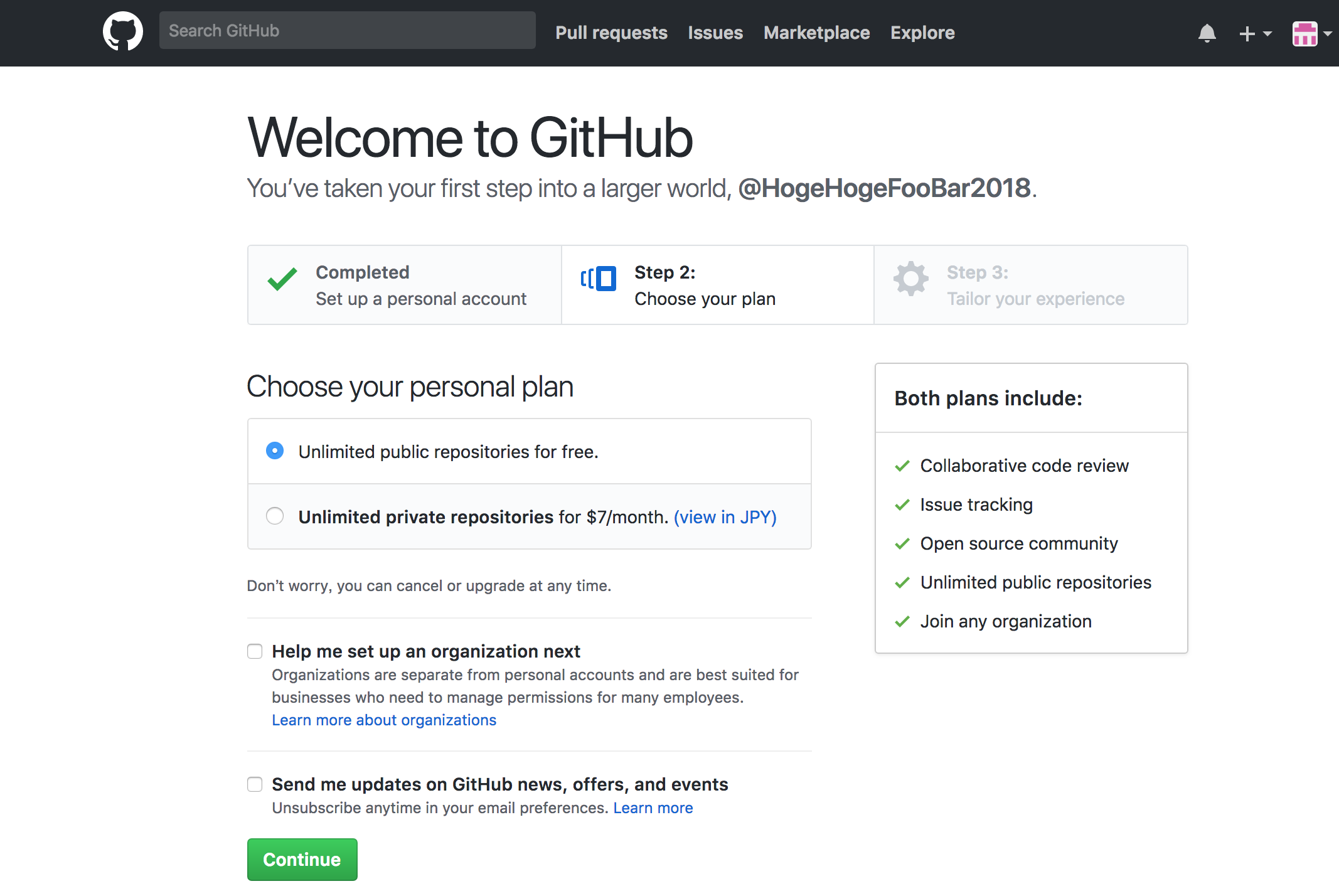Click 'Issue tracking' text

976,504
